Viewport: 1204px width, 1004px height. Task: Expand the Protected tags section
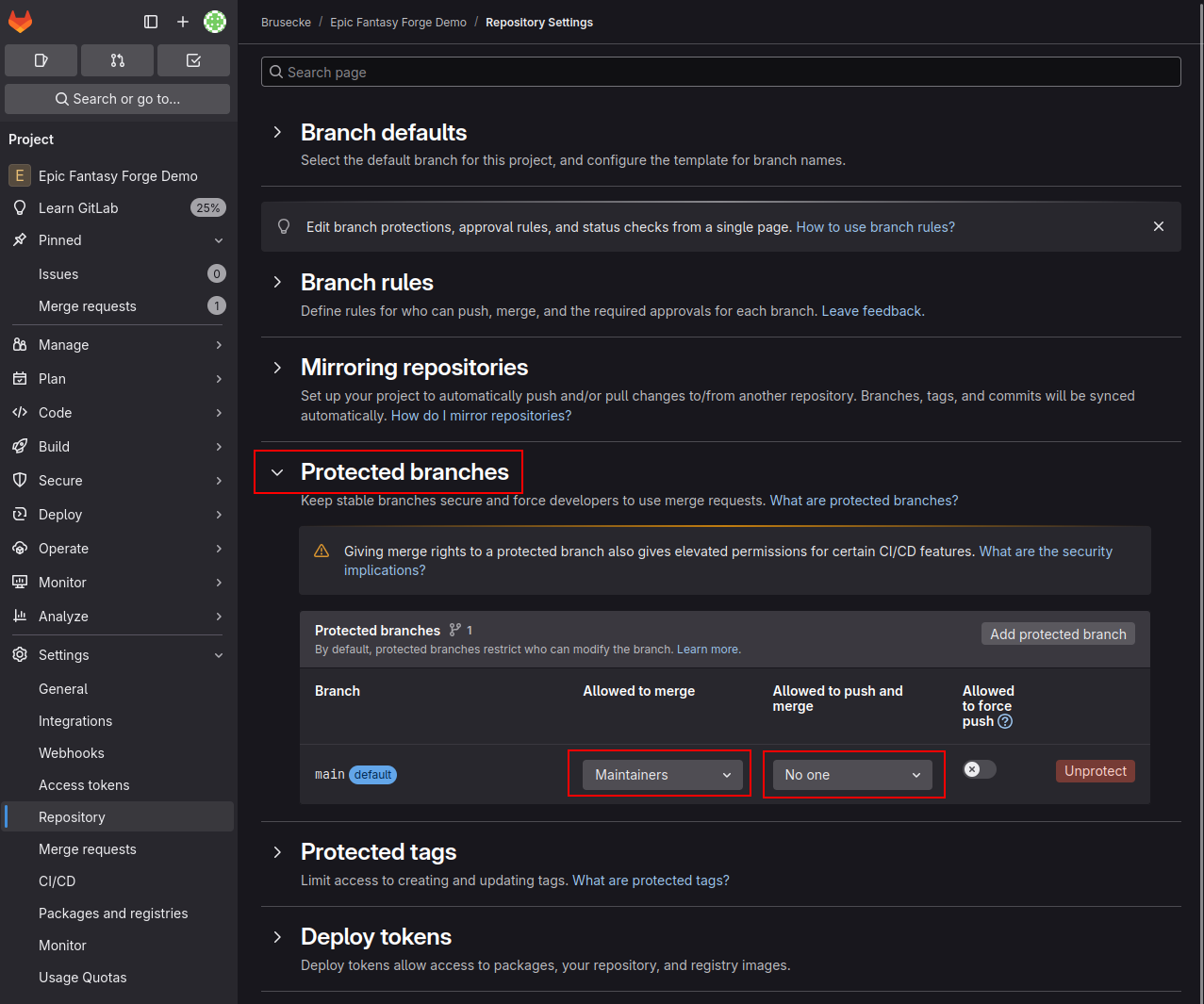click(277, 852)
